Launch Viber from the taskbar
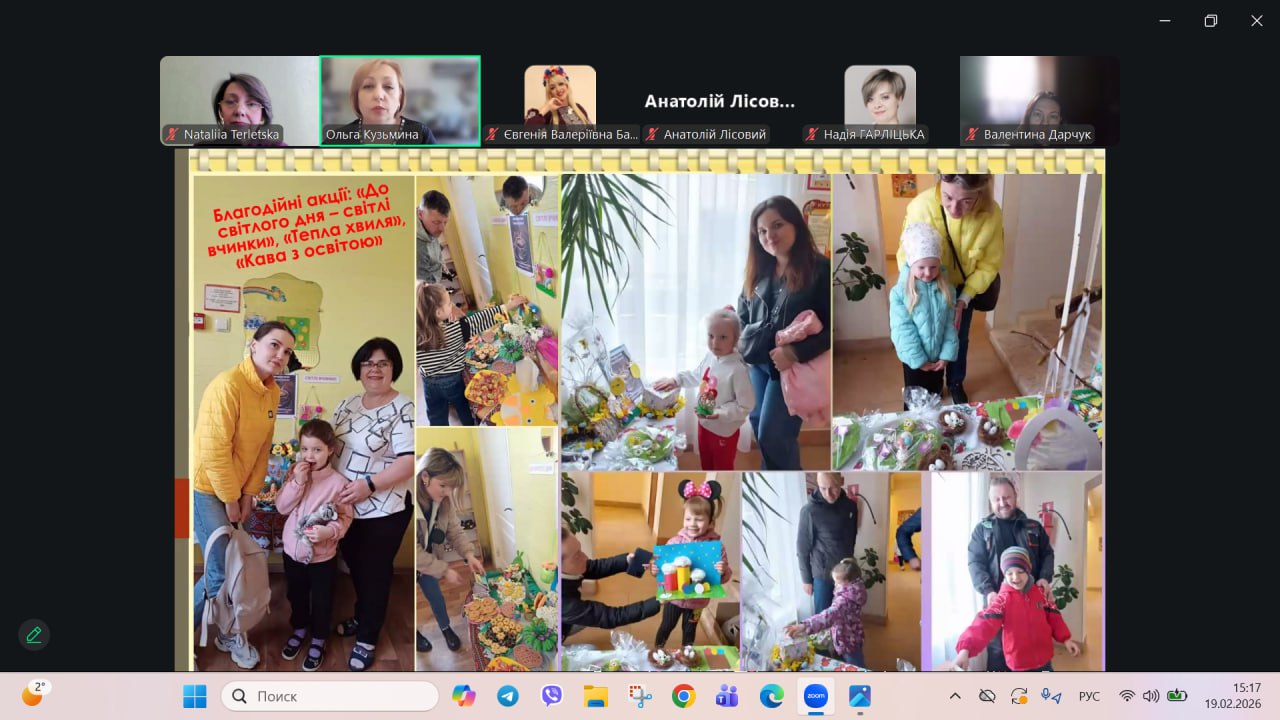This screenshot has height=720, width=1280. pos(552,696)
